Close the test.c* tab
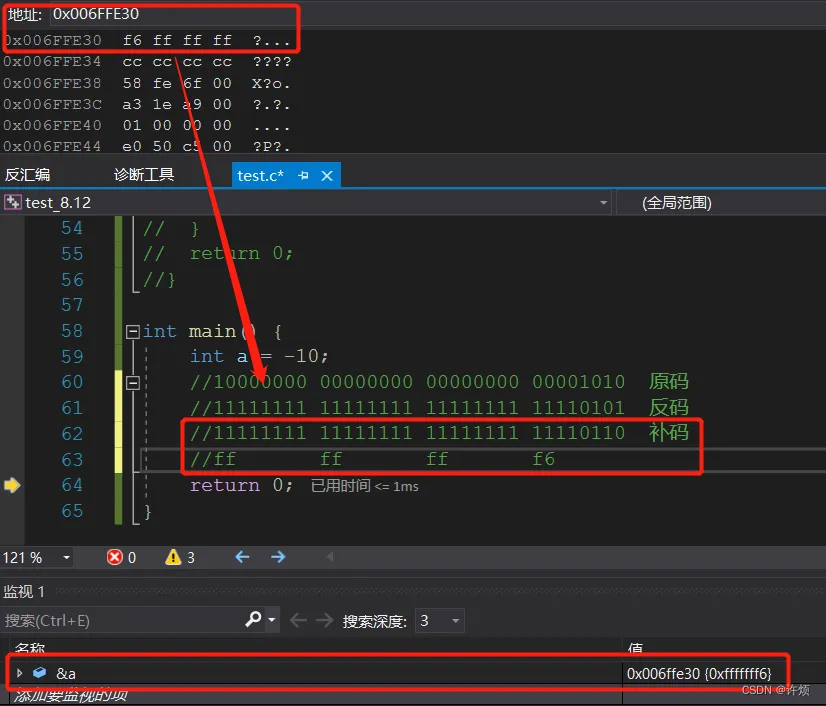This screenshot has height=706, width=826. [x=327, y=175]
